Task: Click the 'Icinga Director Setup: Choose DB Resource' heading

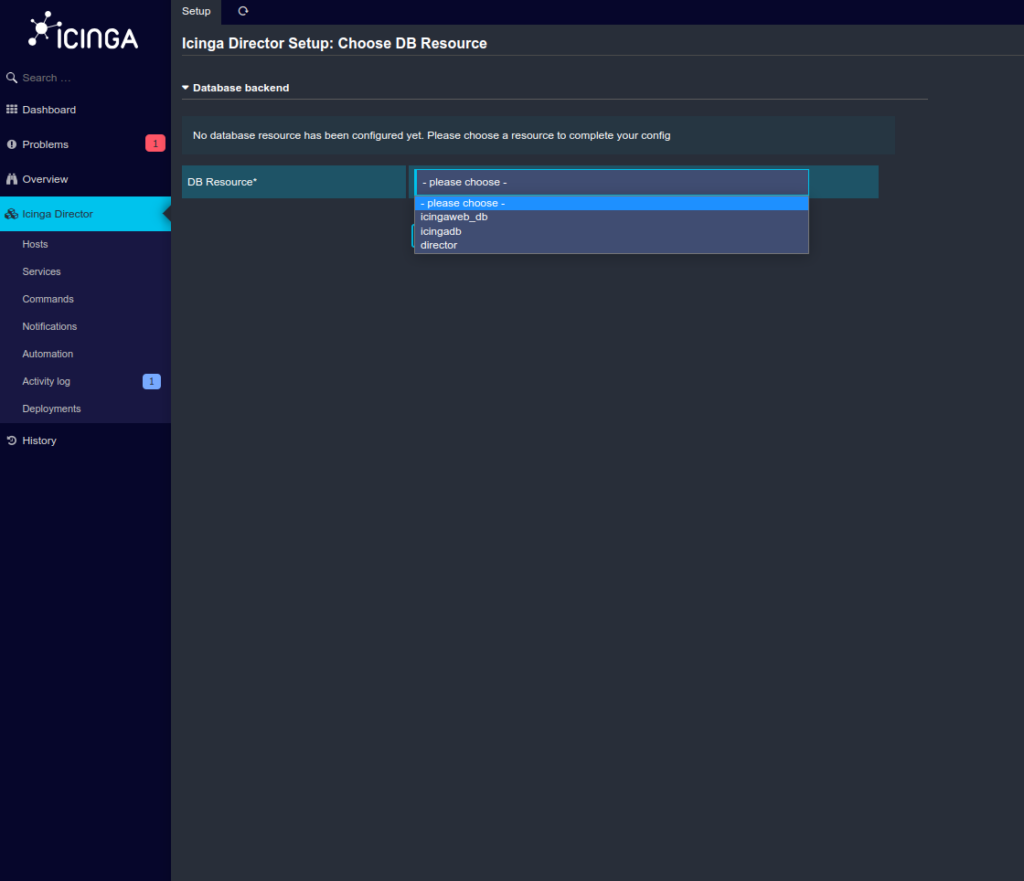Action: [x=334, y=43]
